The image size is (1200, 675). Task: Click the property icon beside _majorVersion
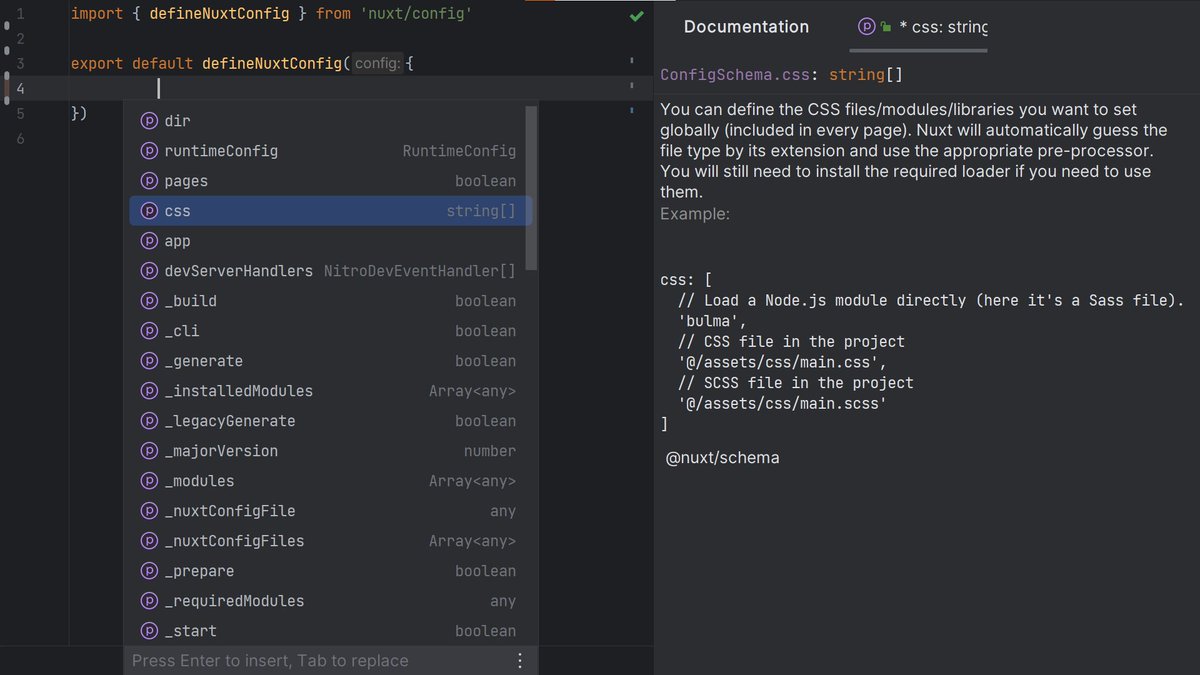click(x=149, y=451)
